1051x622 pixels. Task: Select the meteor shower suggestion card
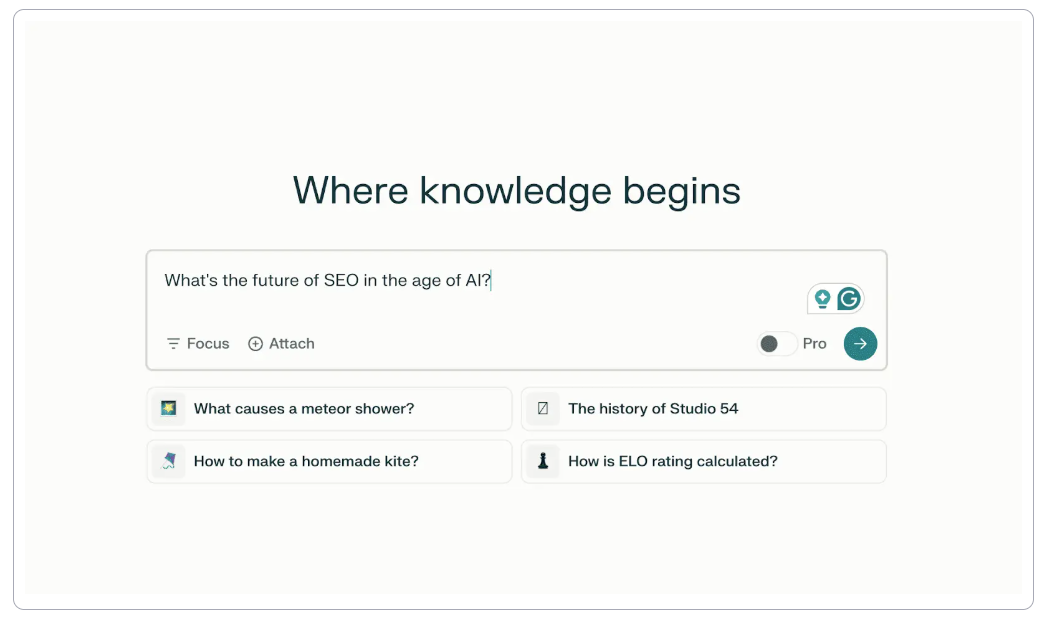[329, 408]
